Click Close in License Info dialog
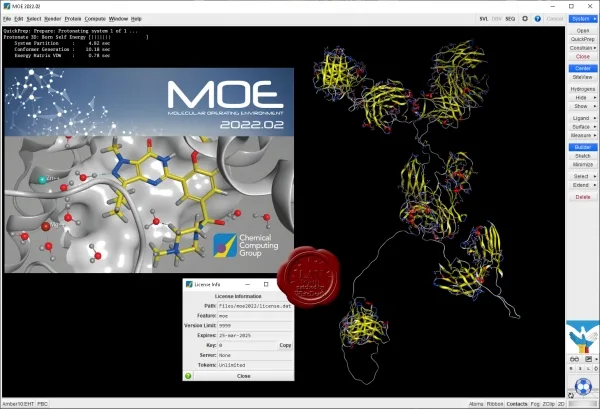The width and height of the screenshot is (600, 409). (243, 376)
